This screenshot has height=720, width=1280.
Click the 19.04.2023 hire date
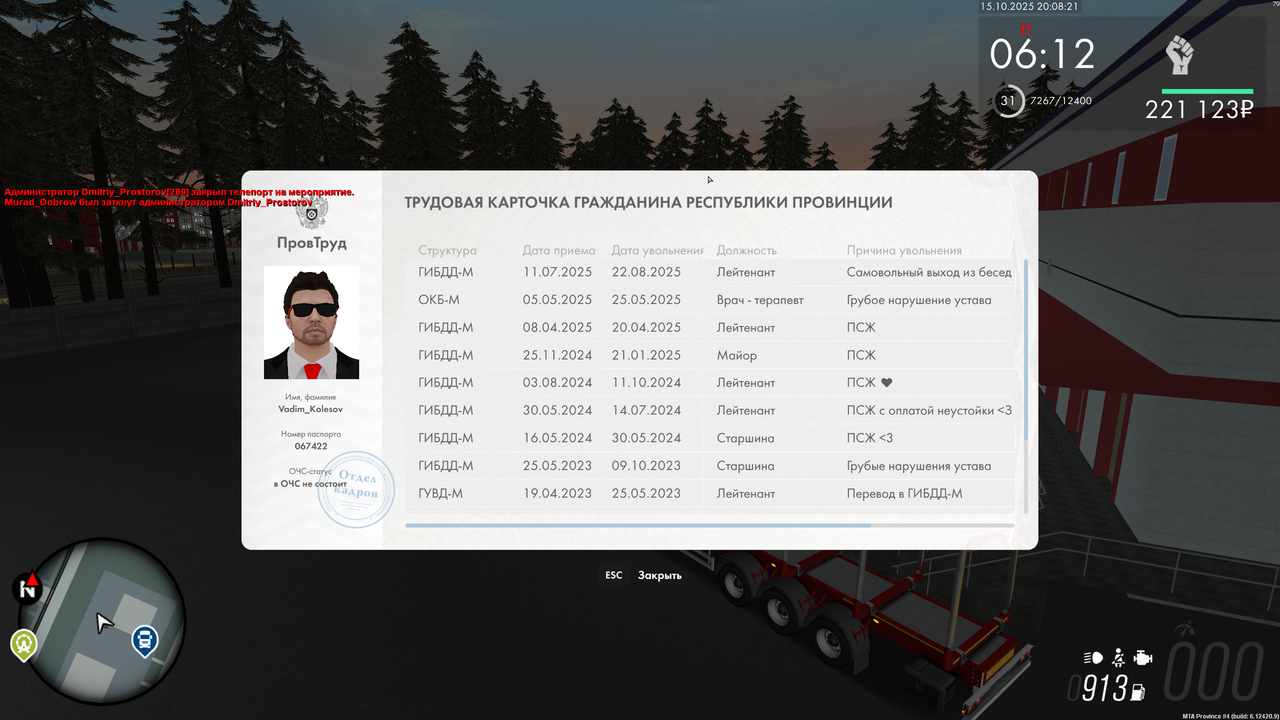tap(557, 494)
